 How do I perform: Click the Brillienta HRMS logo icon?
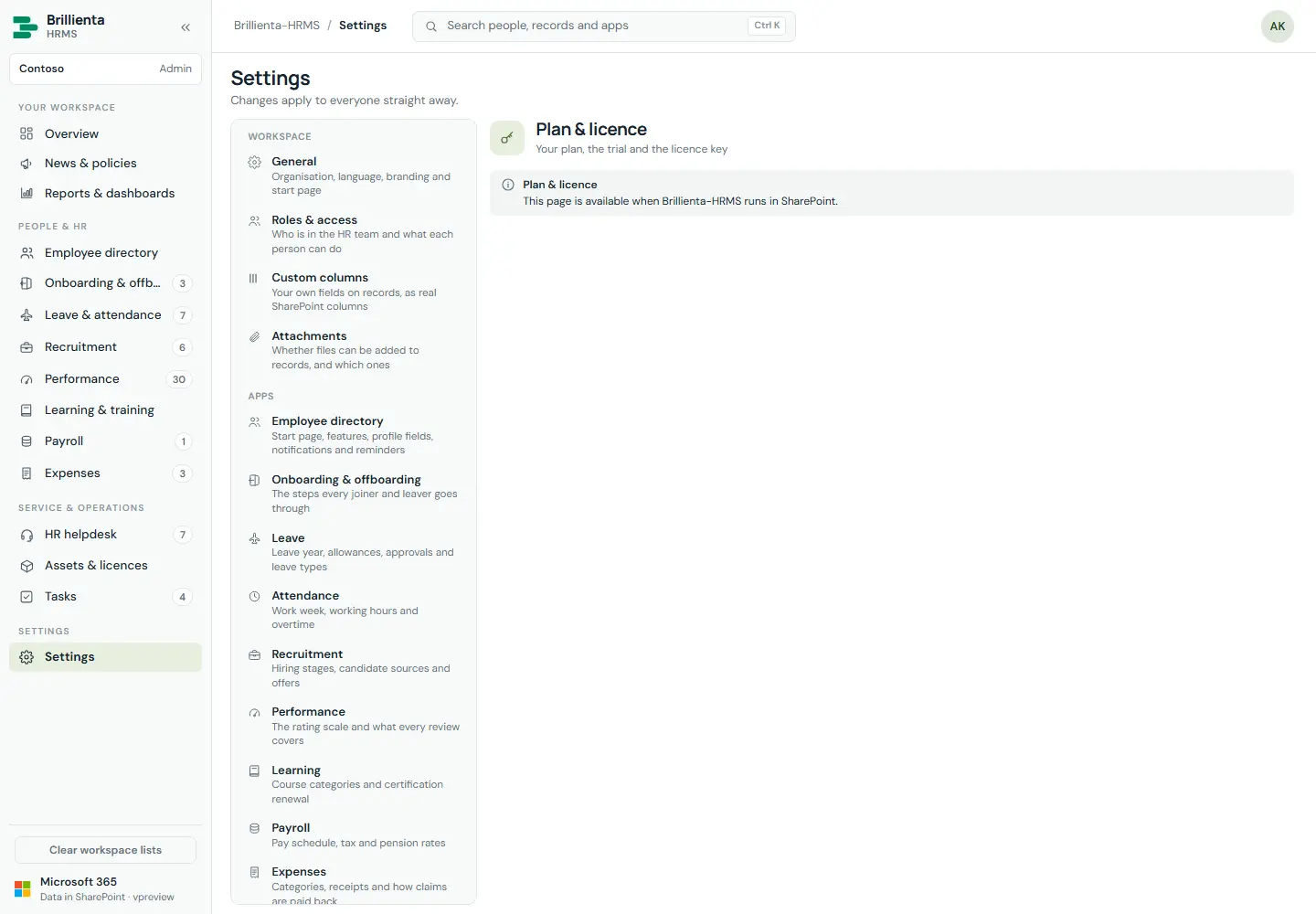tap(25, 27)
